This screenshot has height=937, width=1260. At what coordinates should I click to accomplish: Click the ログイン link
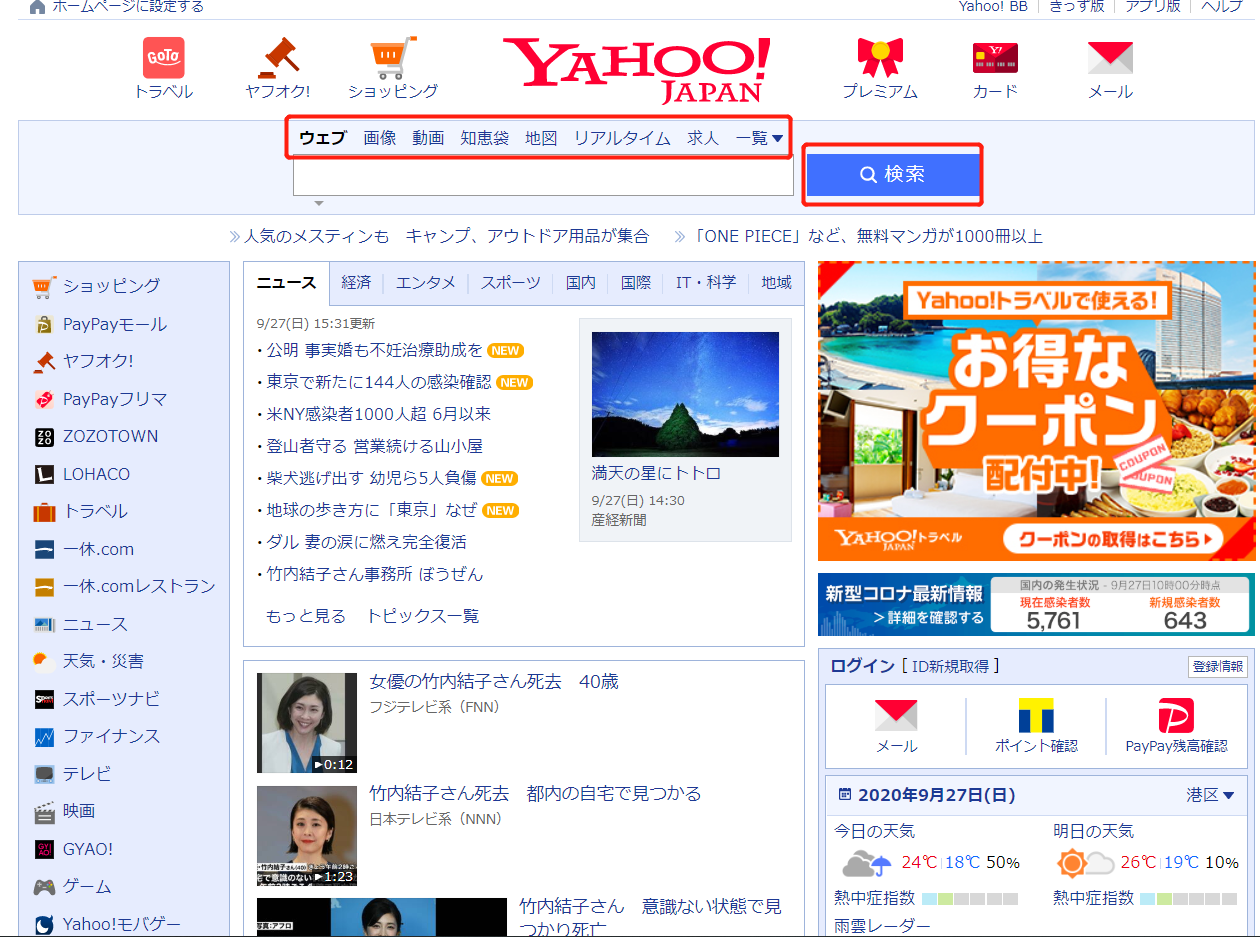click(862, 666)
